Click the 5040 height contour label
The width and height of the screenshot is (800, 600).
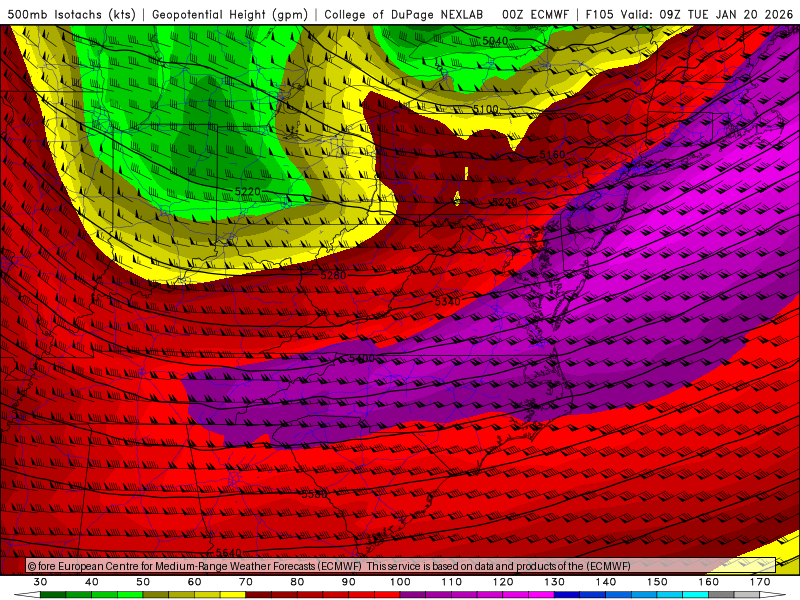click(x=495, y=41)
